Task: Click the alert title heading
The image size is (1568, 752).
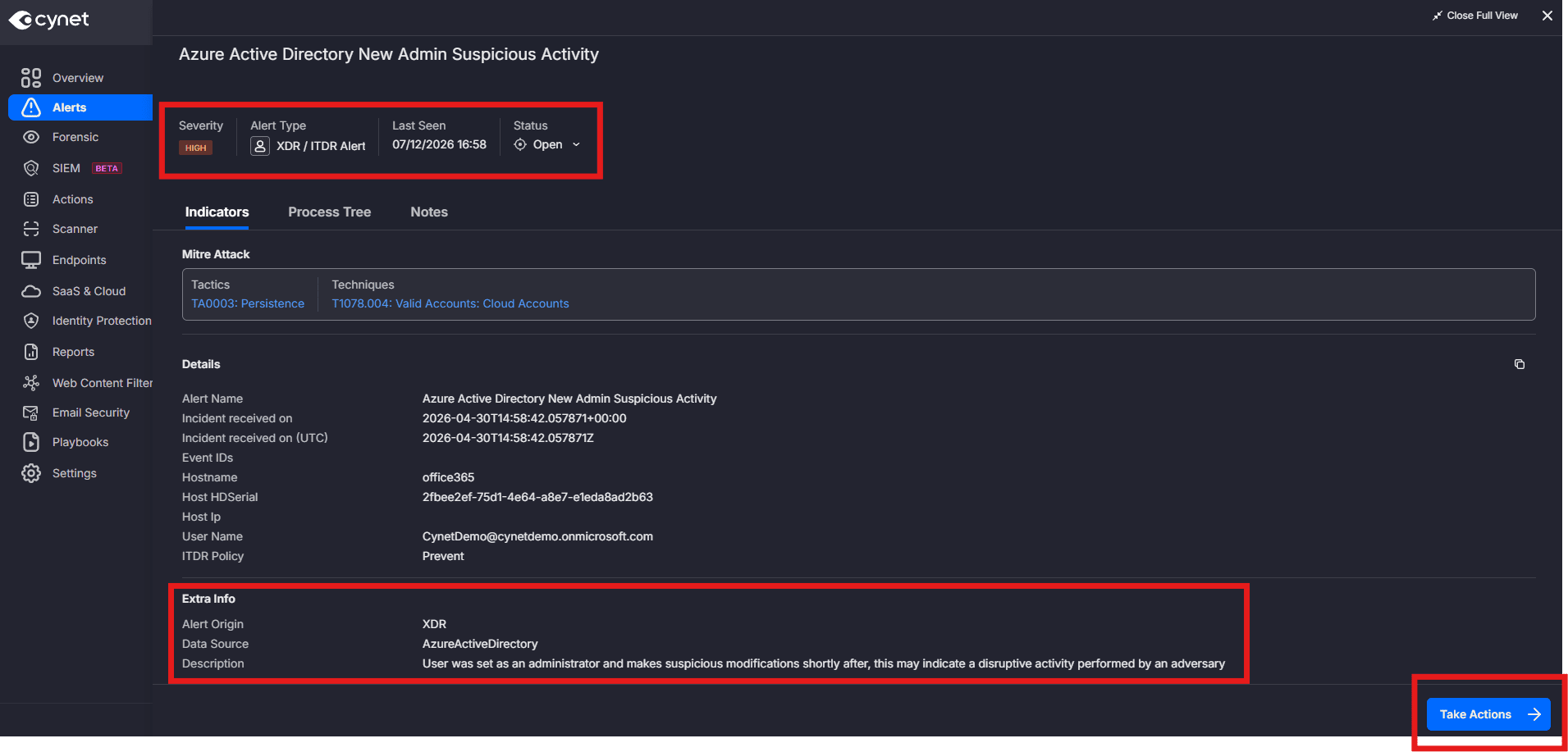Action: click(389, 54)
